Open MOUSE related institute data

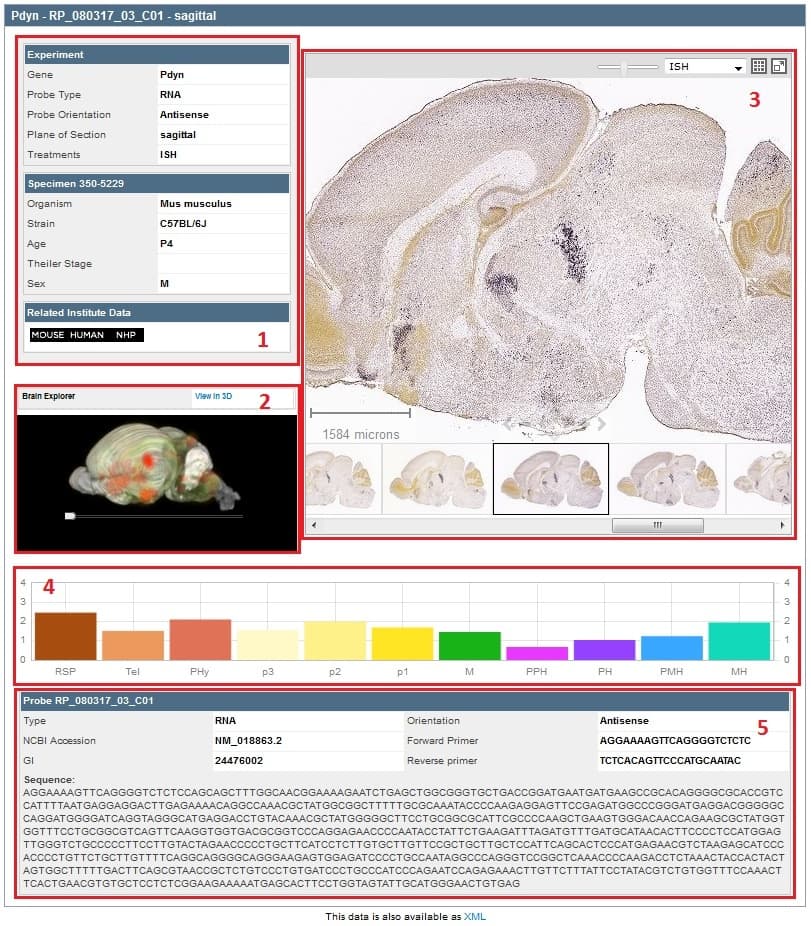tap(48, 335)
